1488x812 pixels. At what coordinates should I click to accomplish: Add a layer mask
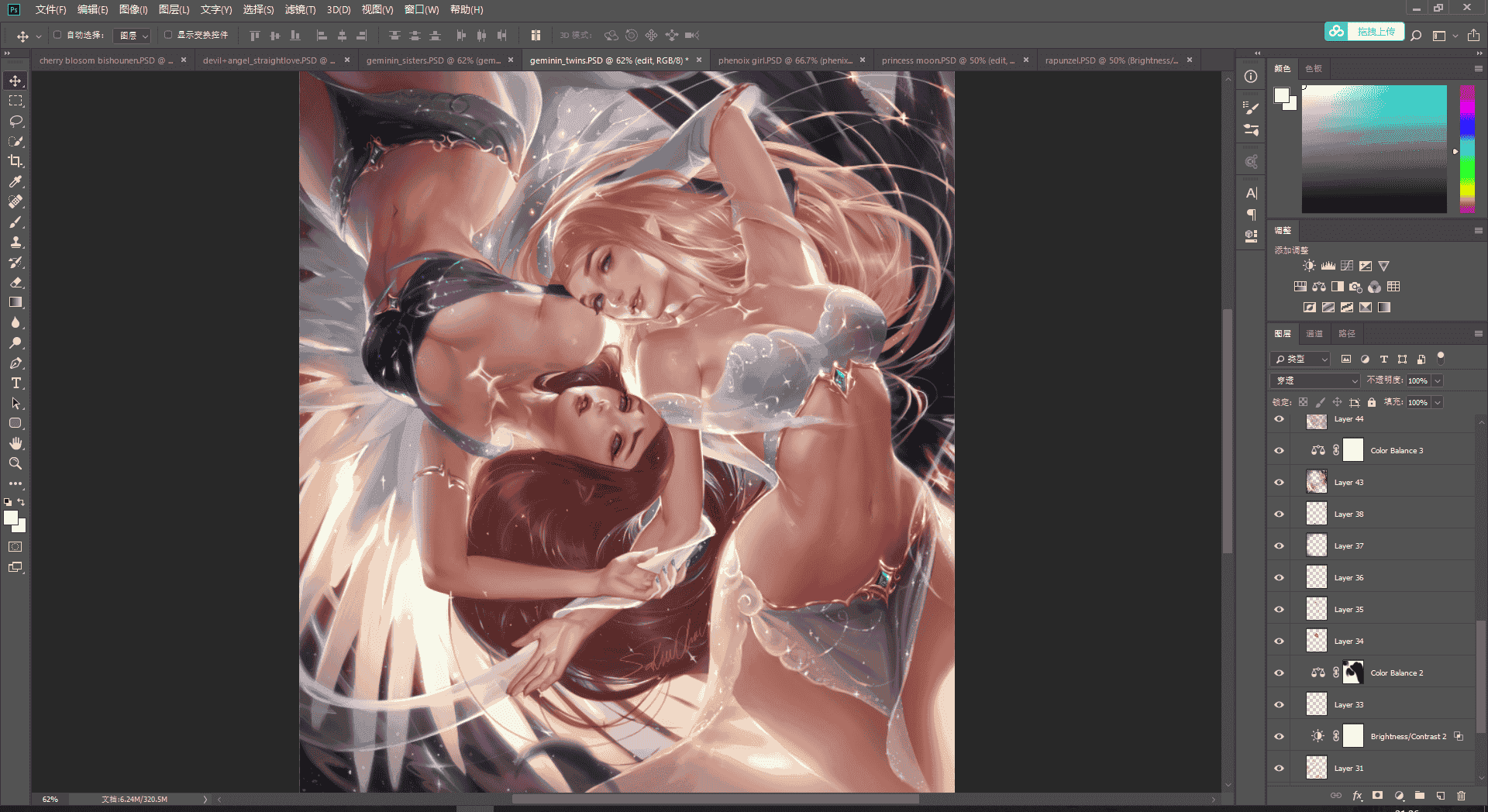coord(1378,796)
